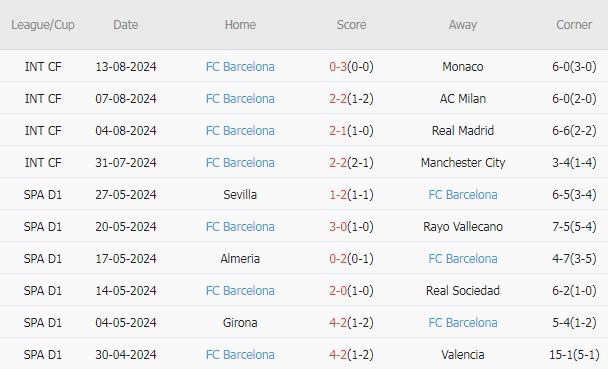Click Sevilla home team name

240,195
